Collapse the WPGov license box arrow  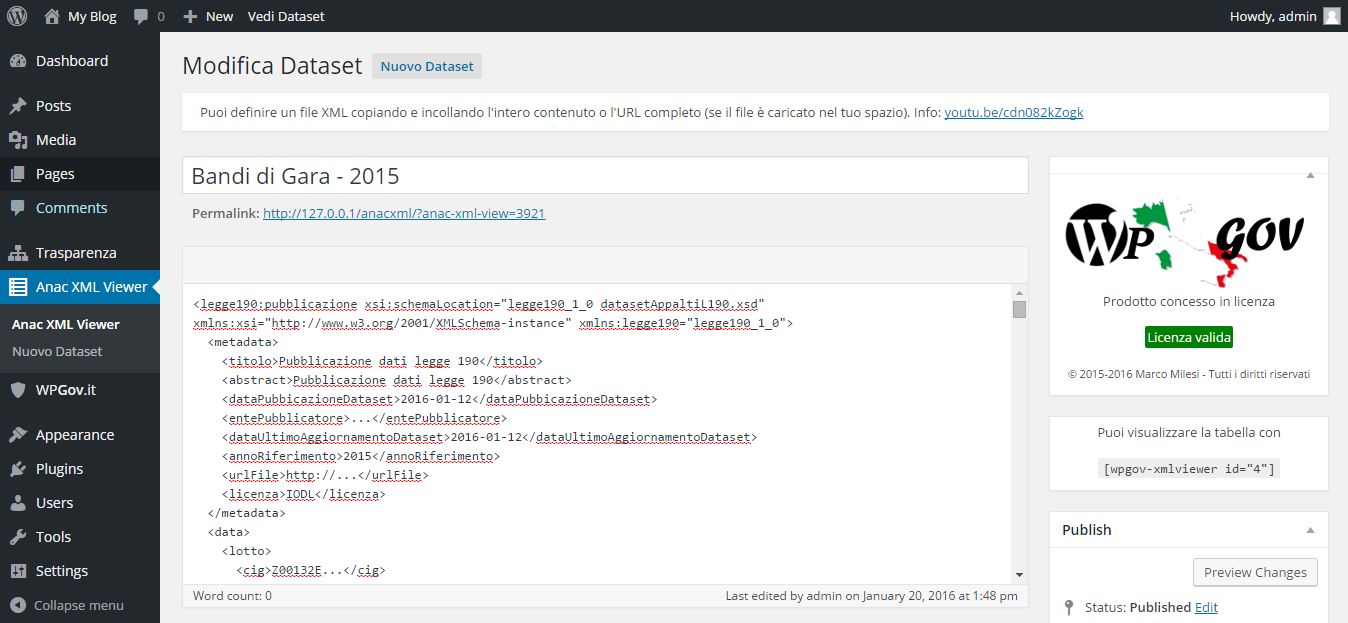click(1310, 175)
